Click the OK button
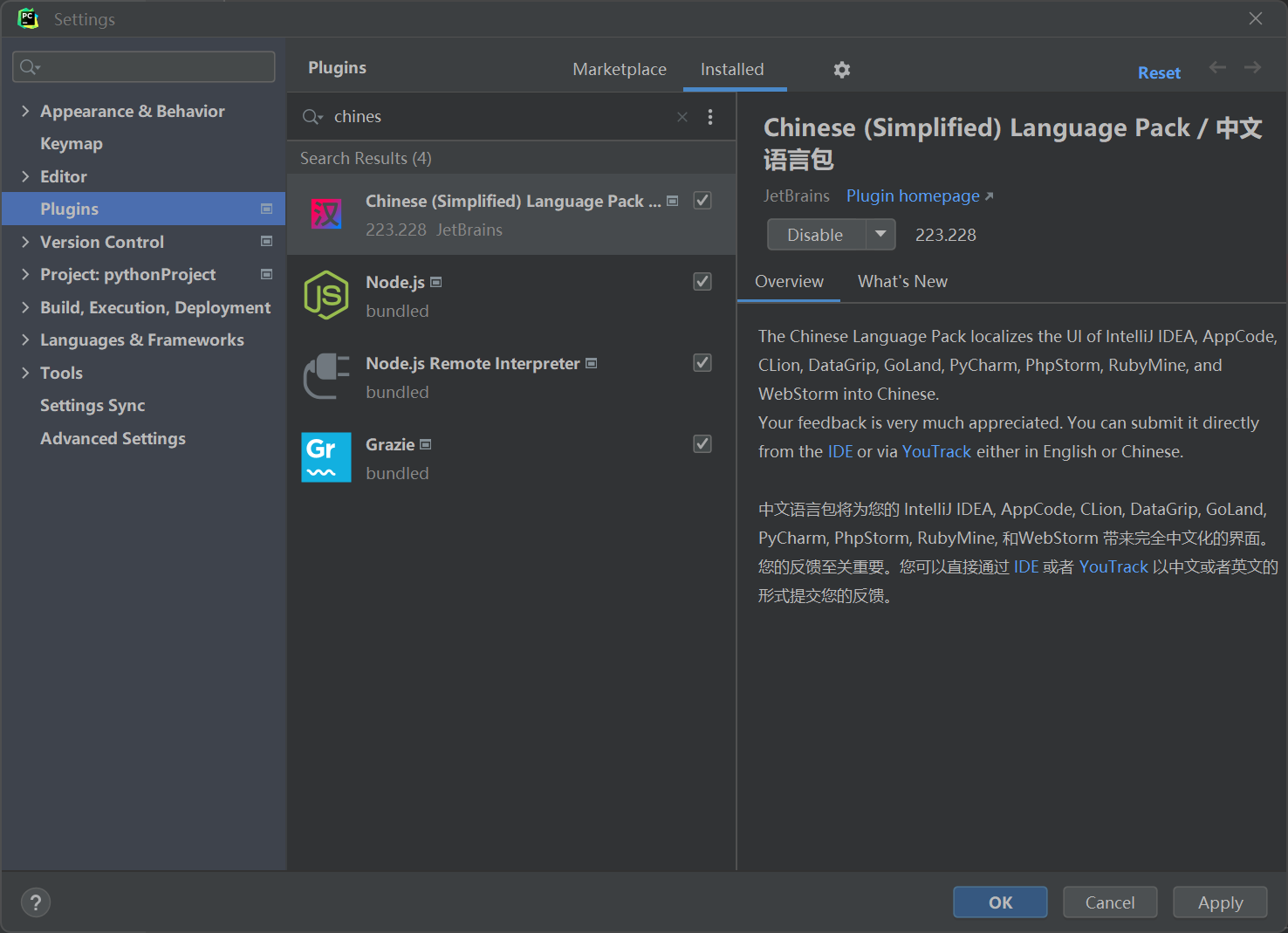1288x933 pixels. 1000,902
